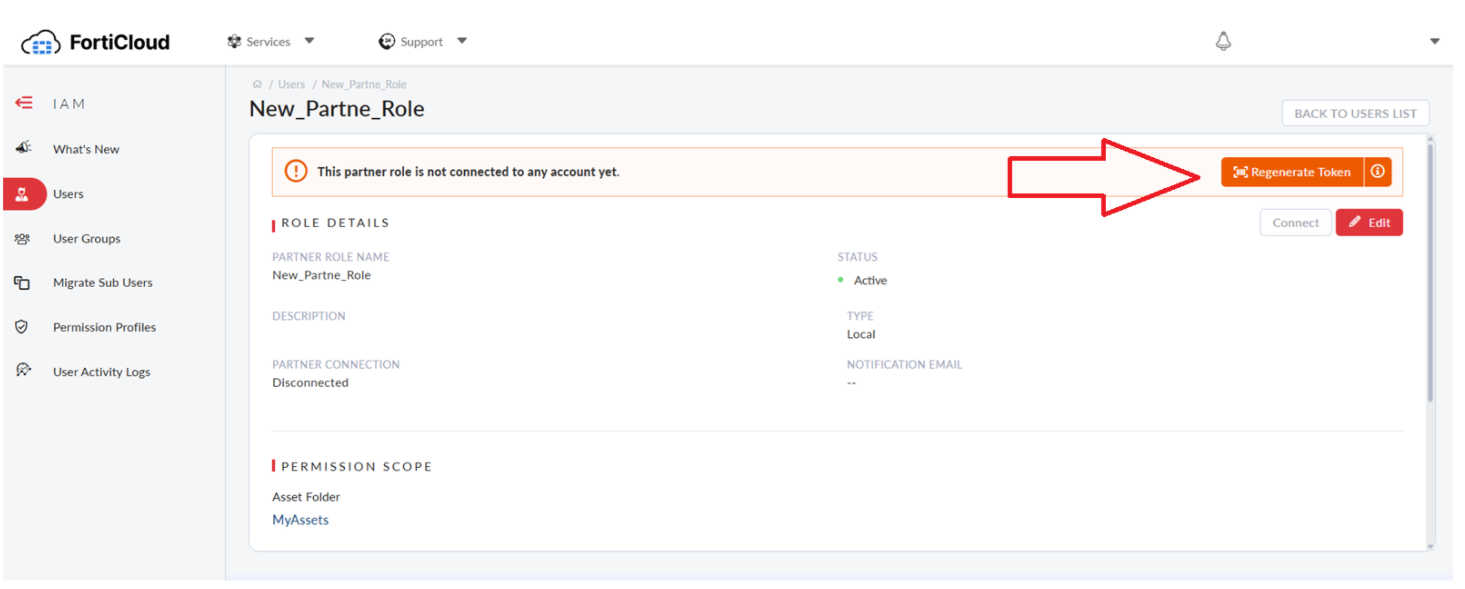
Task: Click the warning exclamation icon
Action: pyautogui.click(x=296, y=171)
